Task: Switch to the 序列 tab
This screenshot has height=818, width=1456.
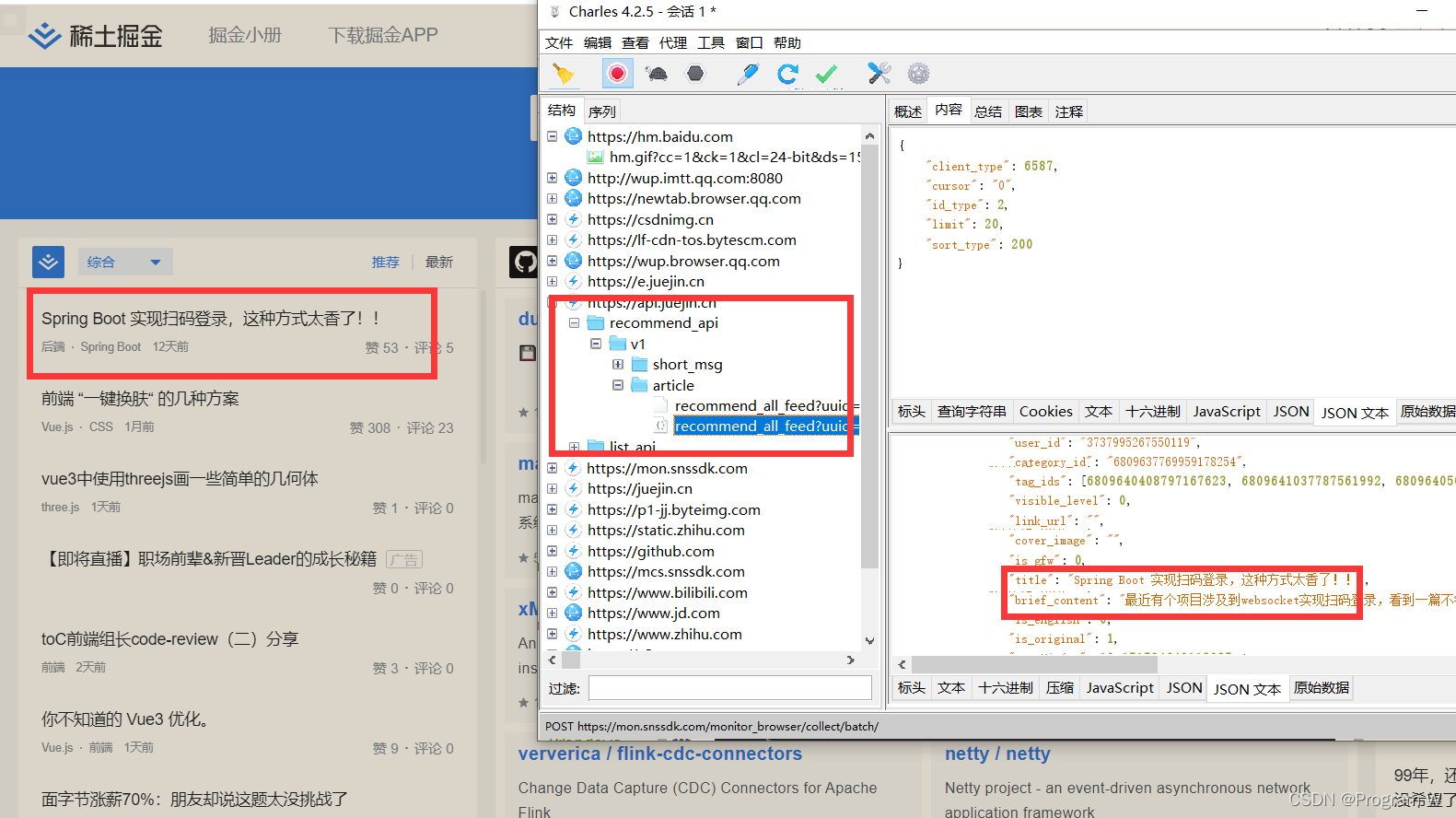Action: click(602, 111)
